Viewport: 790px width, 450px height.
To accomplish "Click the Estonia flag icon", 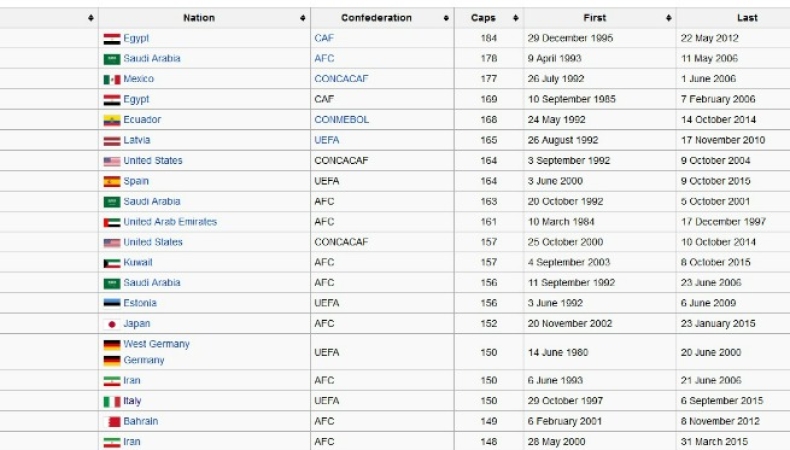I will coord(112,303).
